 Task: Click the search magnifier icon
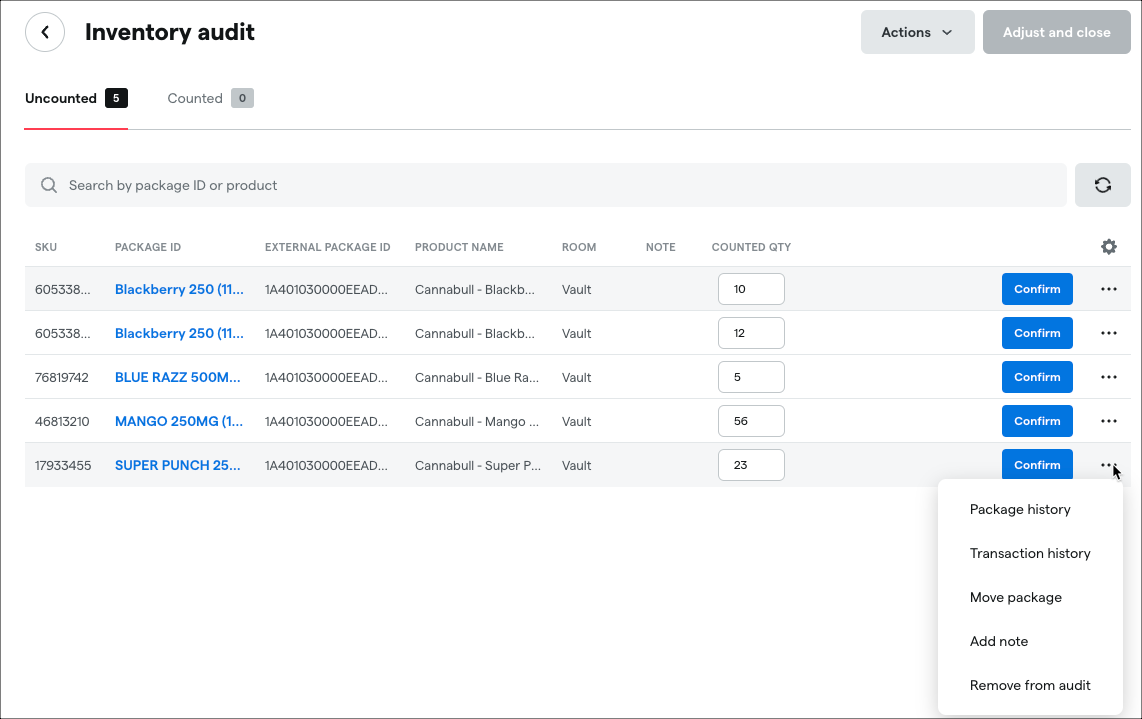pyautogui.click(x=48, y=185)
